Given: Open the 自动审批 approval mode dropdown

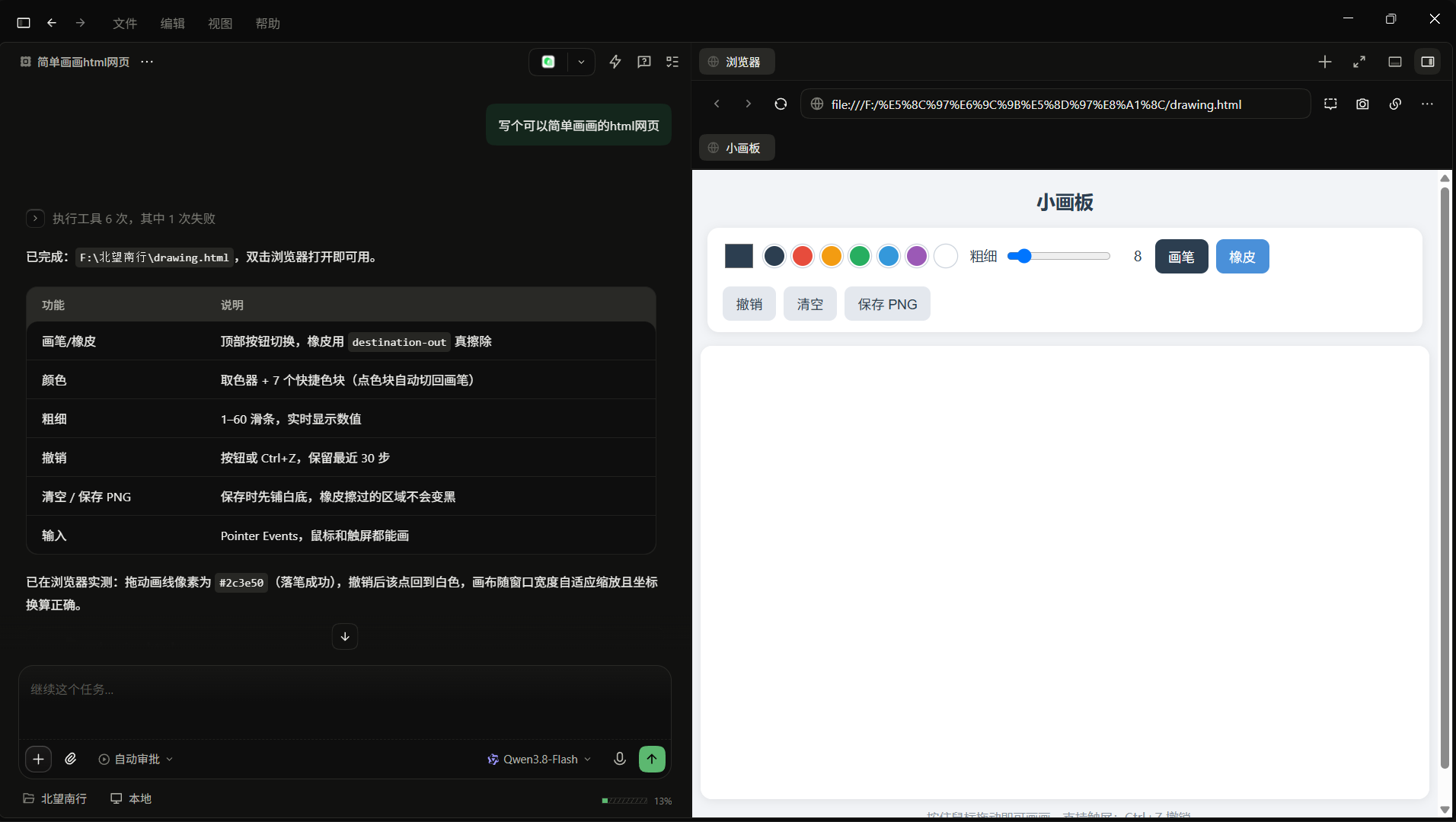Looking at the screenshot, I should pos(136,759).
